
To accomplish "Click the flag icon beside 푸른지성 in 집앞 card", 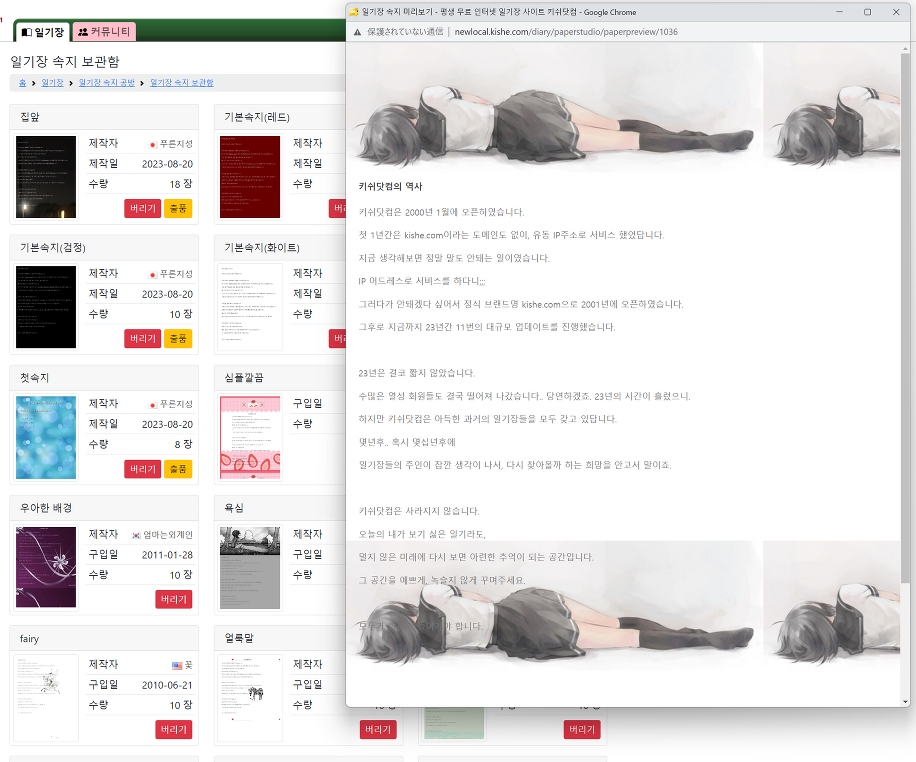I will click(153, 144).
